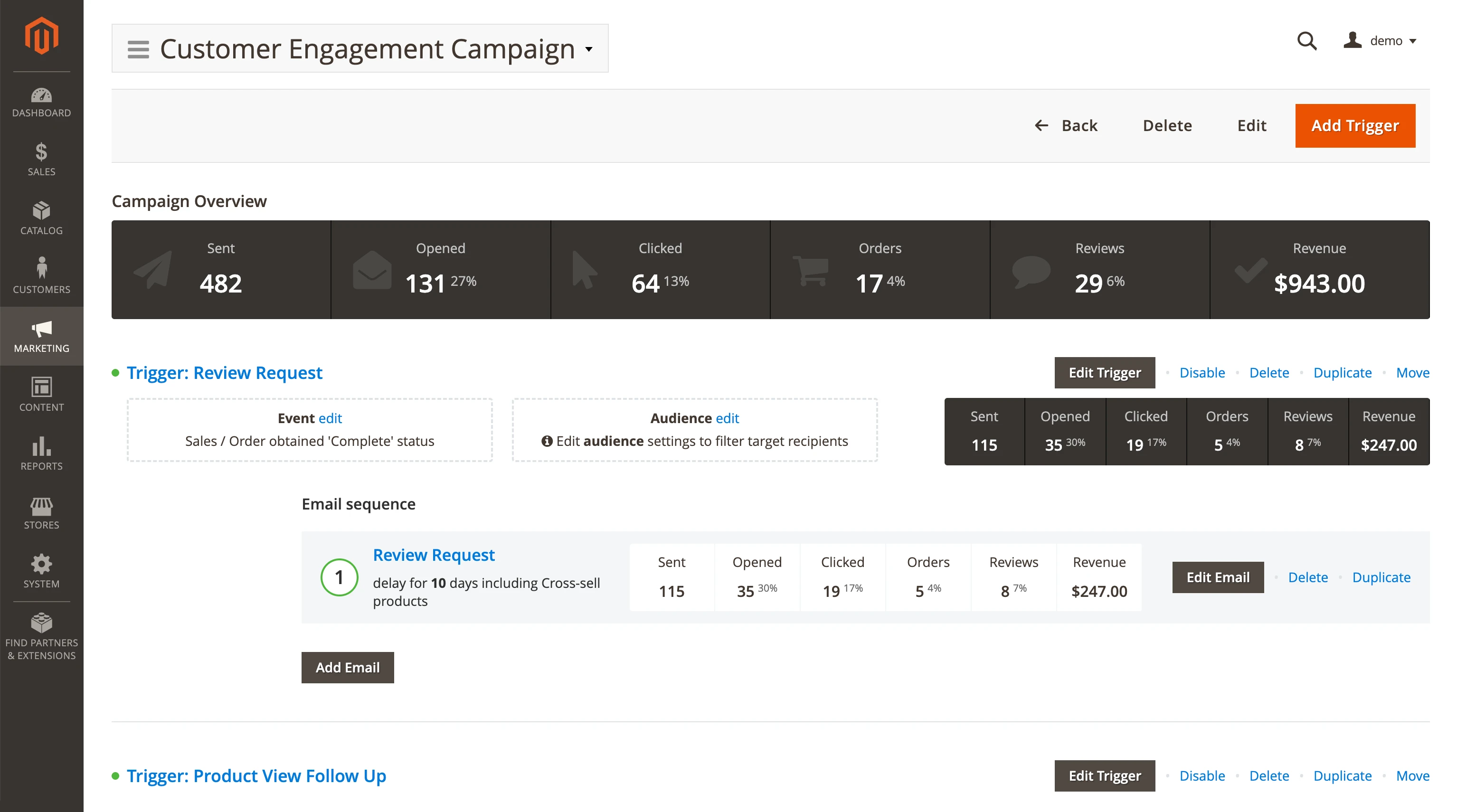The image size is (1457, 812).
Task: Click the orange Add Trigger button
Action: tap(1354, 125)
